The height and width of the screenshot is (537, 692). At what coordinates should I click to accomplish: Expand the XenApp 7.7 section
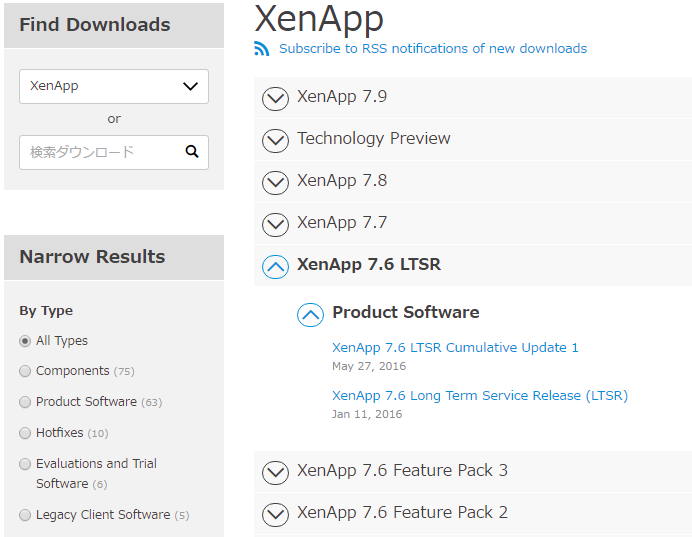(275, 224)
